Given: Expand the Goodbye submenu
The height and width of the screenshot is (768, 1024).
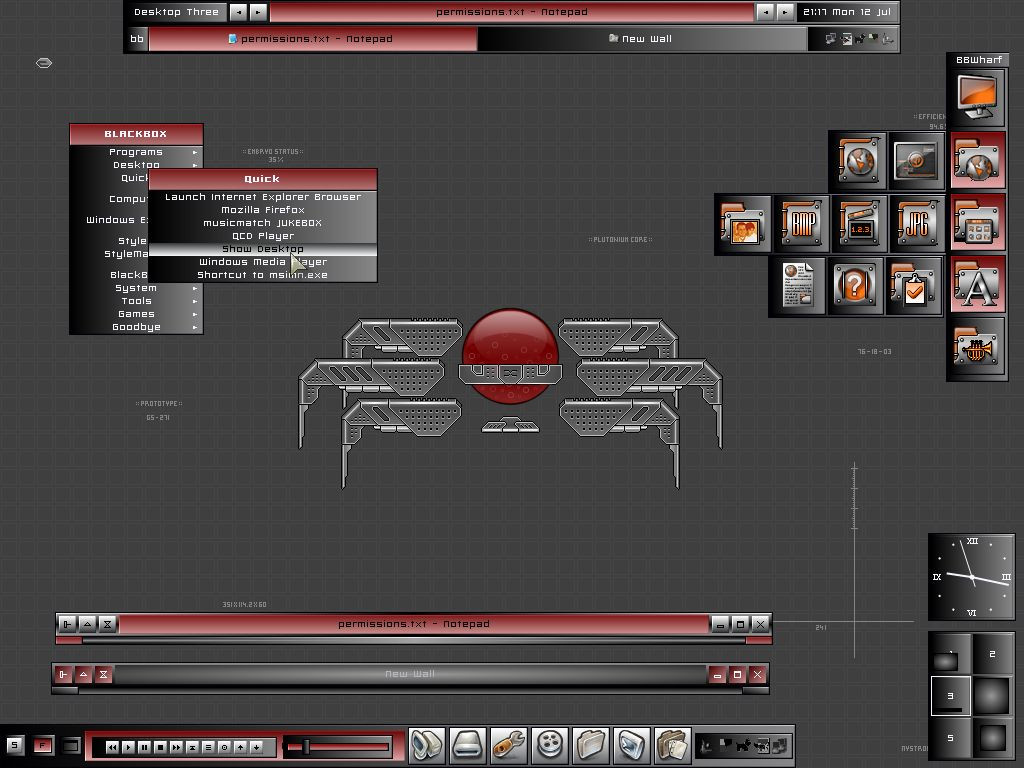Looking at the screenshot, I should coord(136,327).
